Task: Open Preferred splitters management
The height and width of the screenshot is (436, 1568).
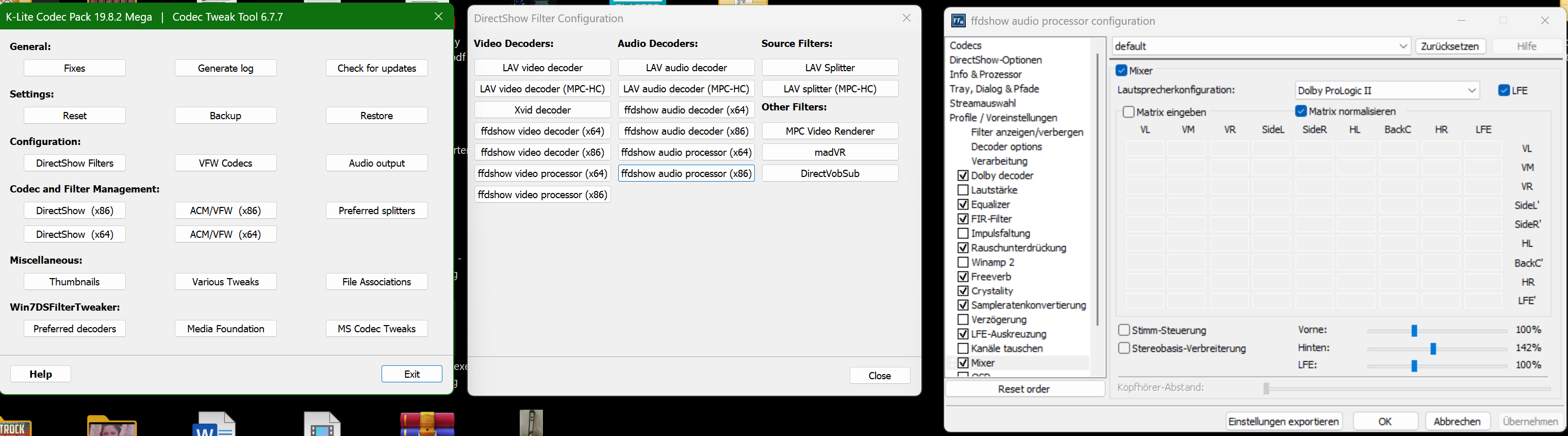Action: pyautogui.click(x=377, y=211)
